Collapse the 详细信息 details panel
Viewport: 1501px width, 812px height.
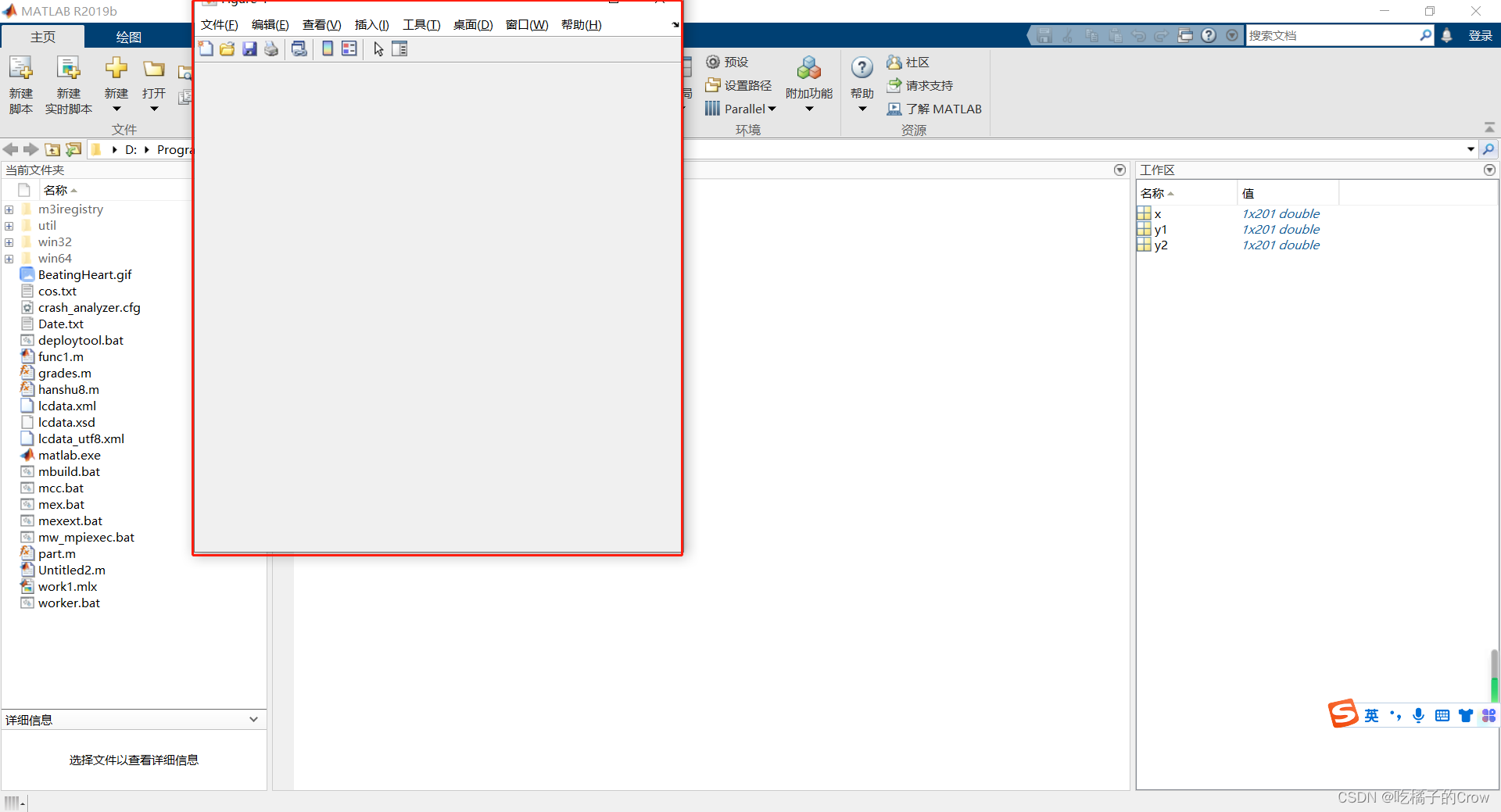tap(253, 719)
